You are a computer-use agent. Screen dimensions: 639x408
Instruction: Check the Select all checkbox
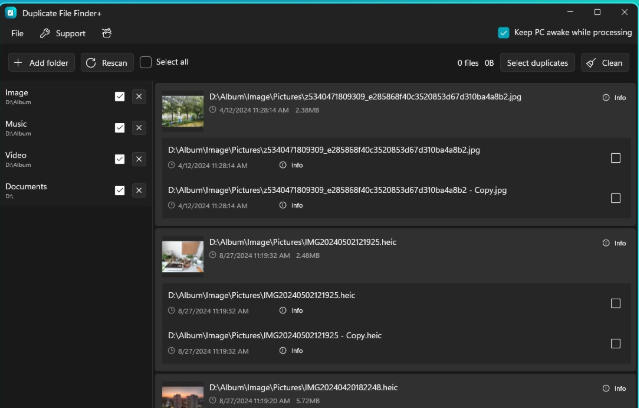click(145, 62)
